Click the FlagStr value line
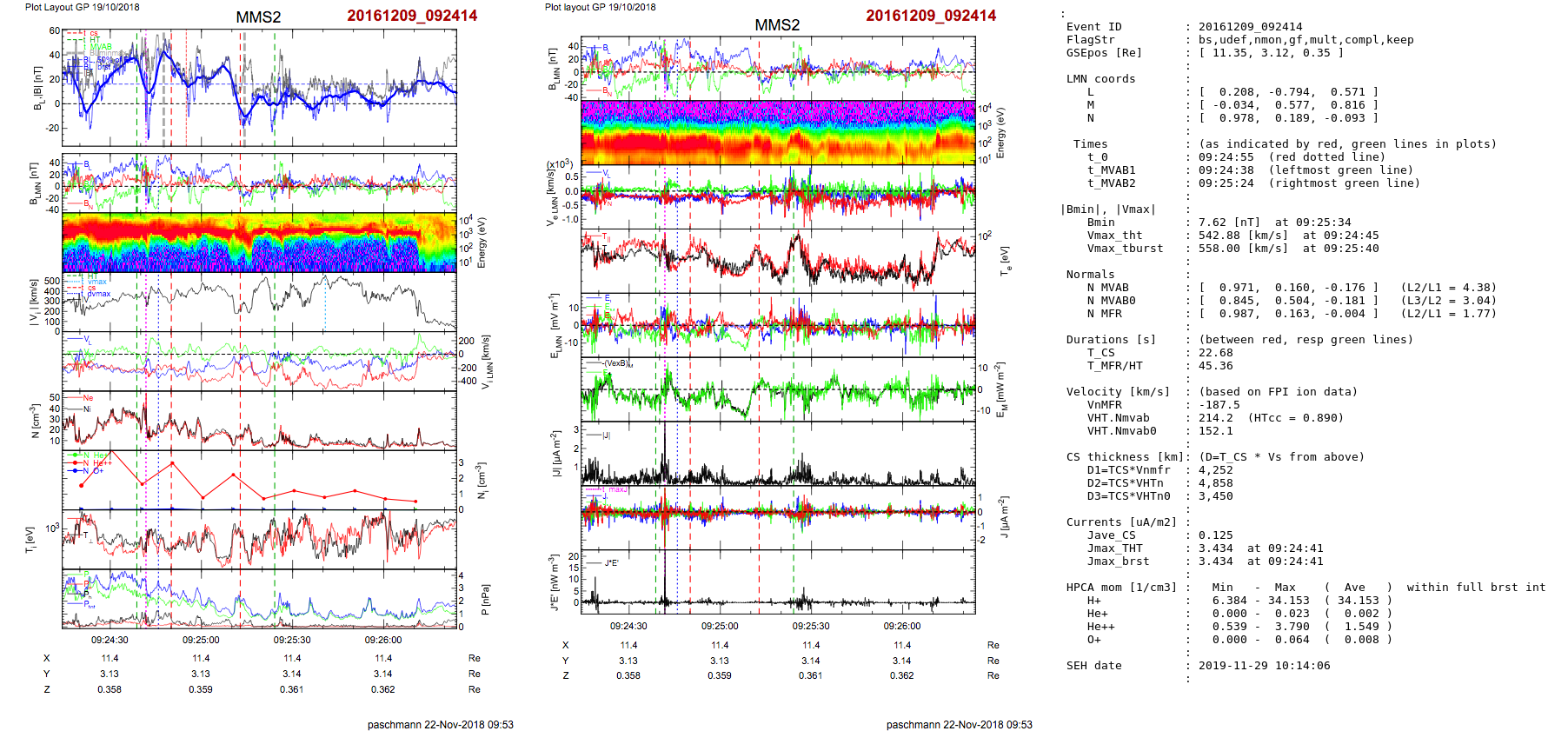 1306,40
